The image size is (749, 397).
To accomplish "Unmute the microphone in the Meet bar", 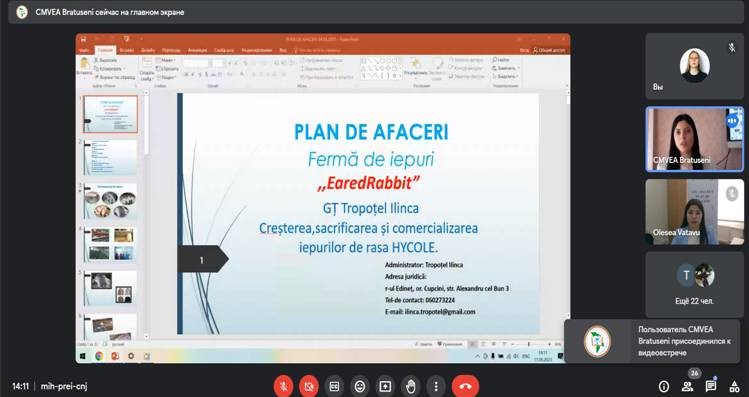I will (283, 386).
